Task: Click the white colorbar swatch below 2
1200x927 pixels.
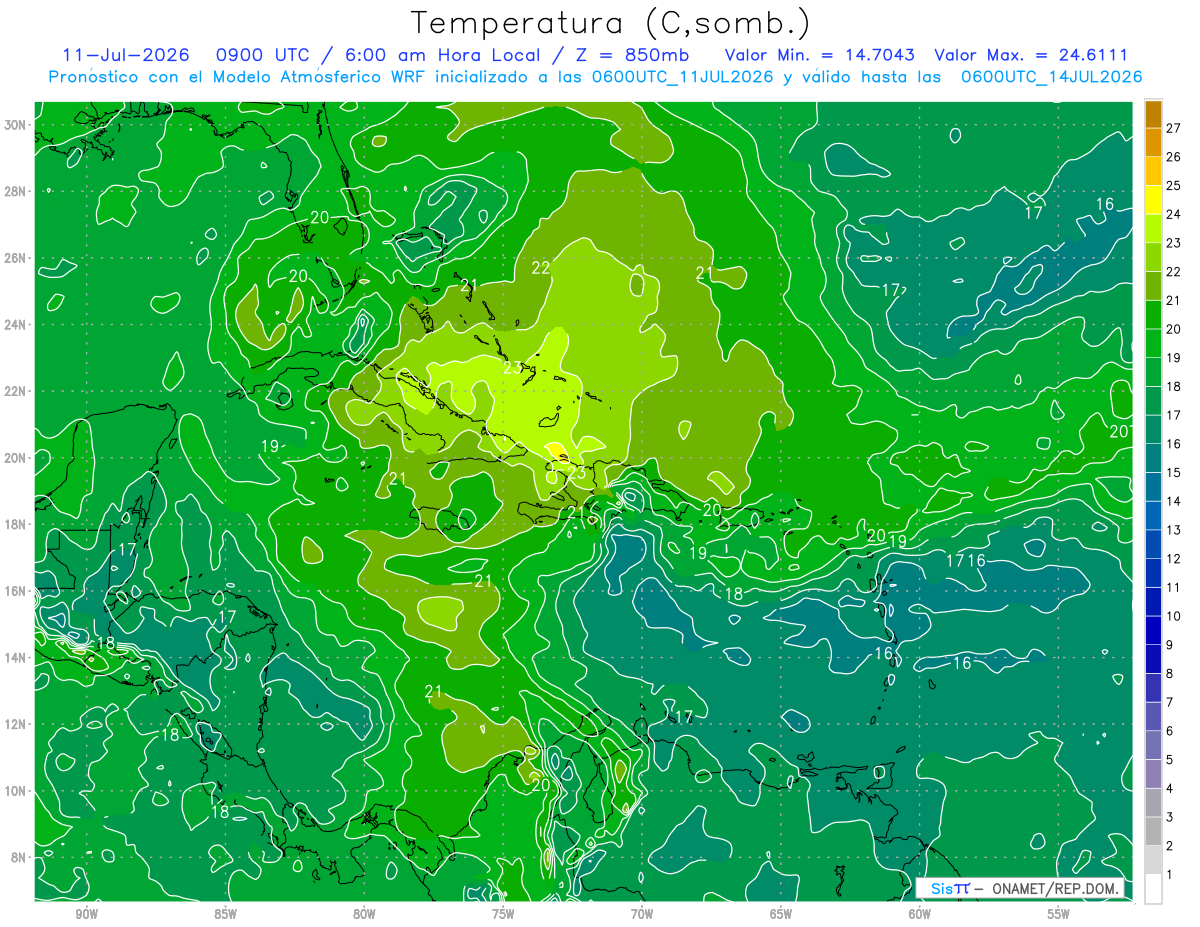Action: pos(1153,889)
